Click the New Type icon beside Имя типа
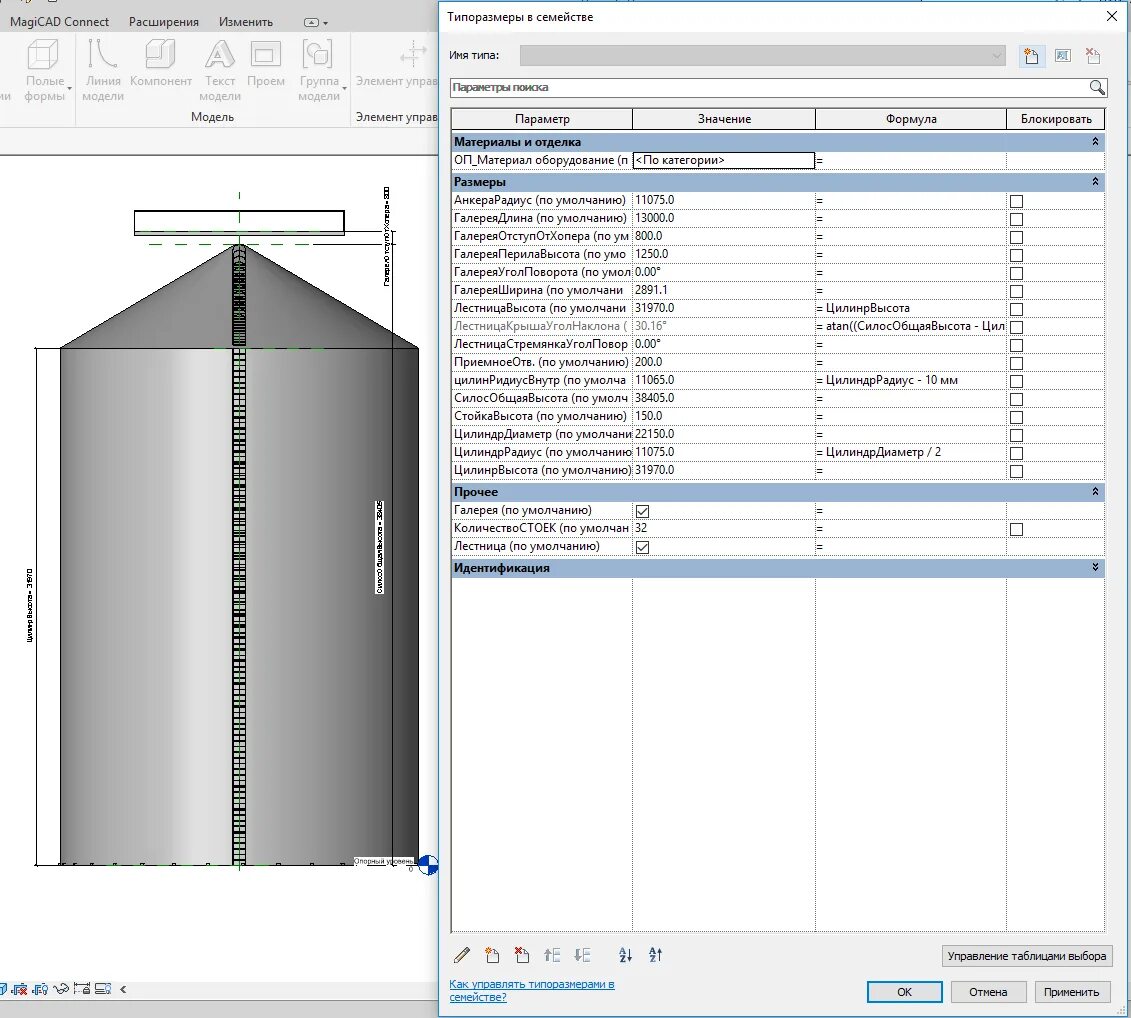Screen dimensions: 1131x1018 [x=1031, y=56]
